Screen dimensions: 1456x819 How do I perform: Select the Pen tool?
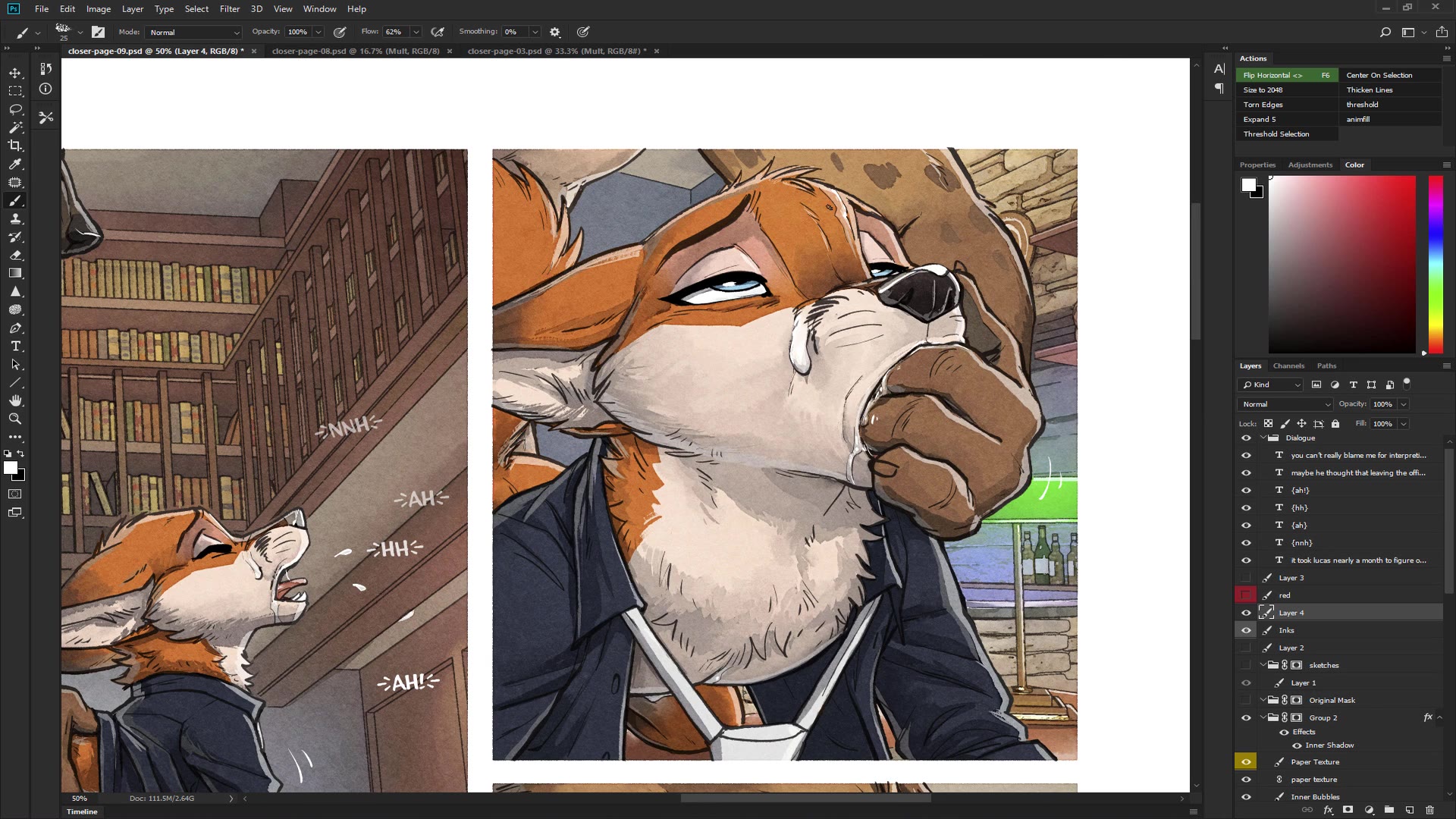(15, 328)
